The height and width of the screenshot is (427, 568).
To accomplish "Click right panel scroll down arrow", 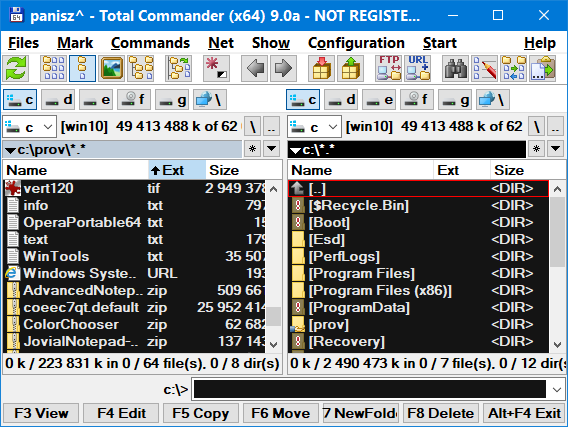I will click(557, 344).
